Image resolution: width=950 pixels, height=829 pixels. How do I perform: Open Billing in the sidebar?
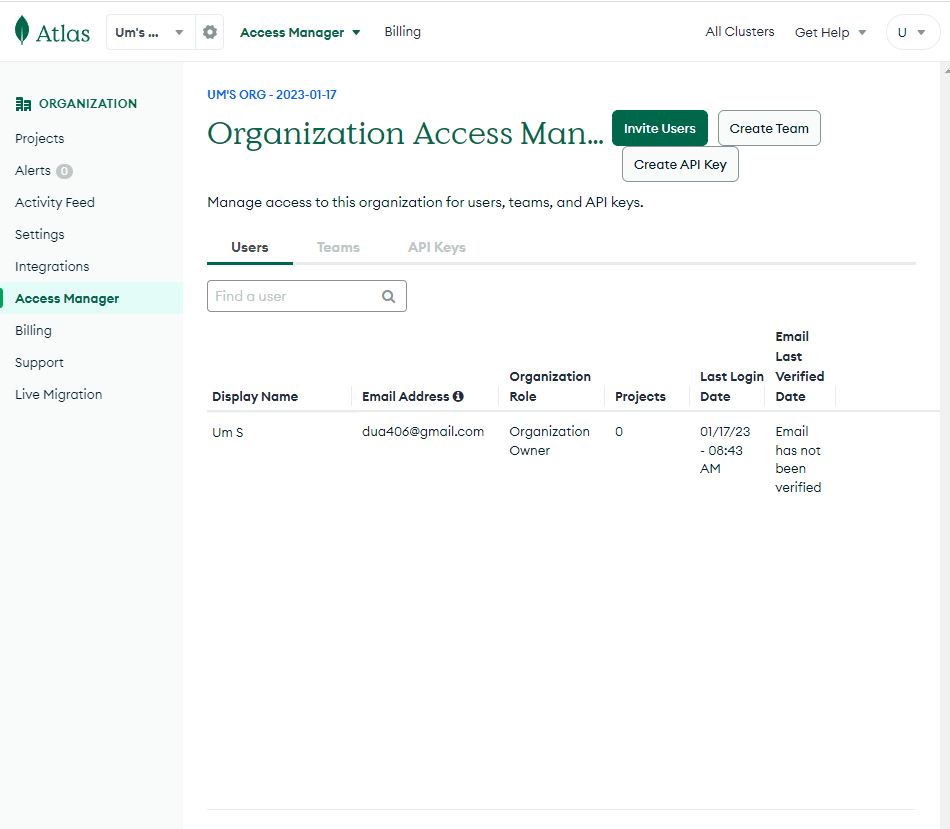click(33, 330)
